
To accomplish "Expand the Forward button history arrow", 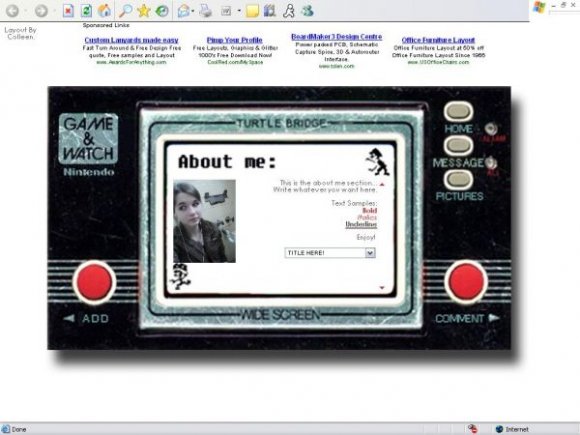I will 54,11.
